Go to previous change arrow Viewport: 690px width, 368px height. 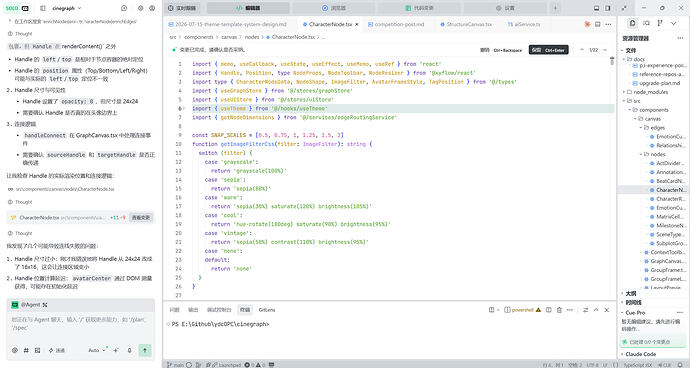pyautogui.click(x=582, y=50)
